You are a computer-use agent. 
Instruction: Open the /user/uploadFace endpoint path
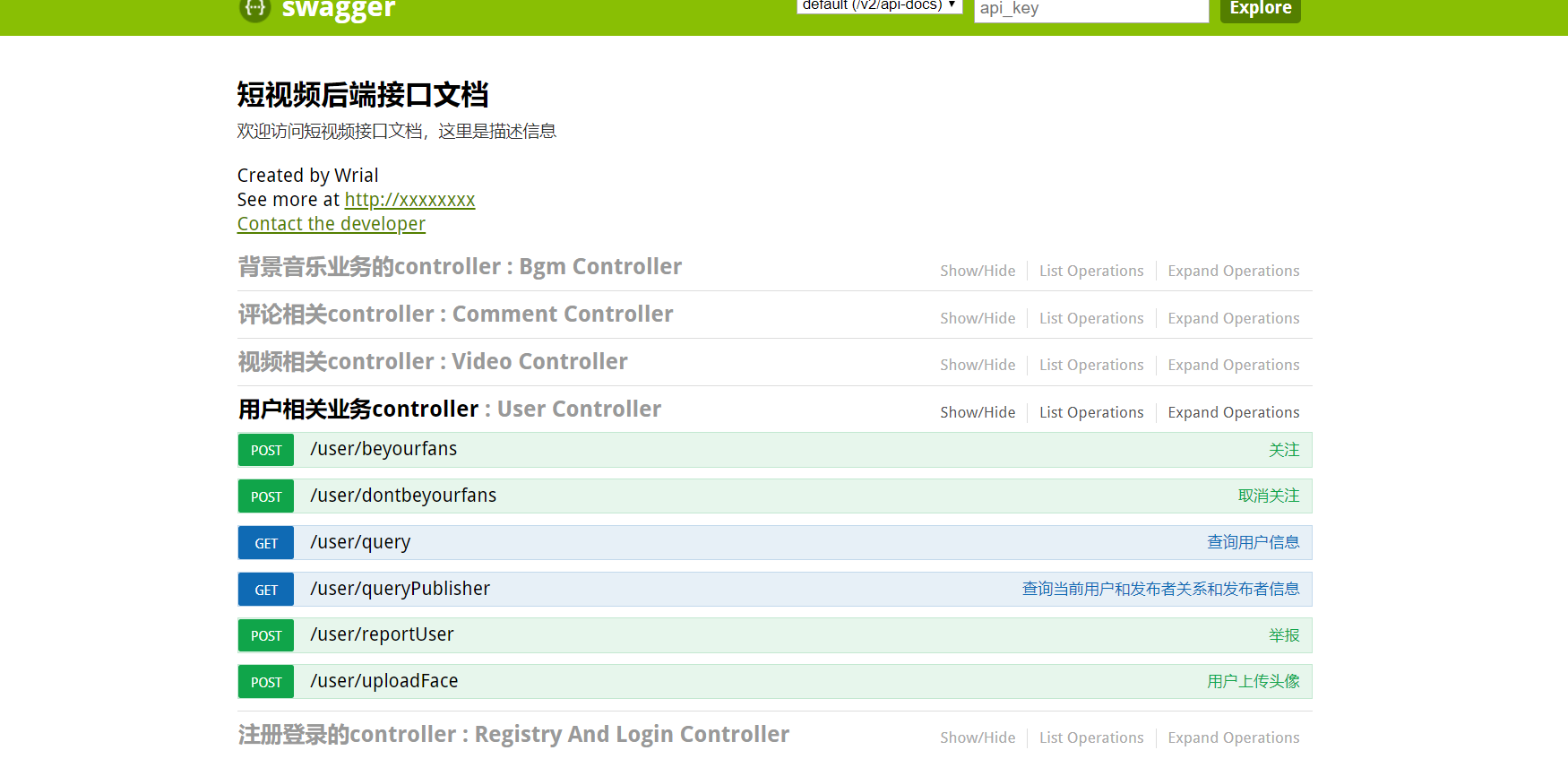(383, 681)
